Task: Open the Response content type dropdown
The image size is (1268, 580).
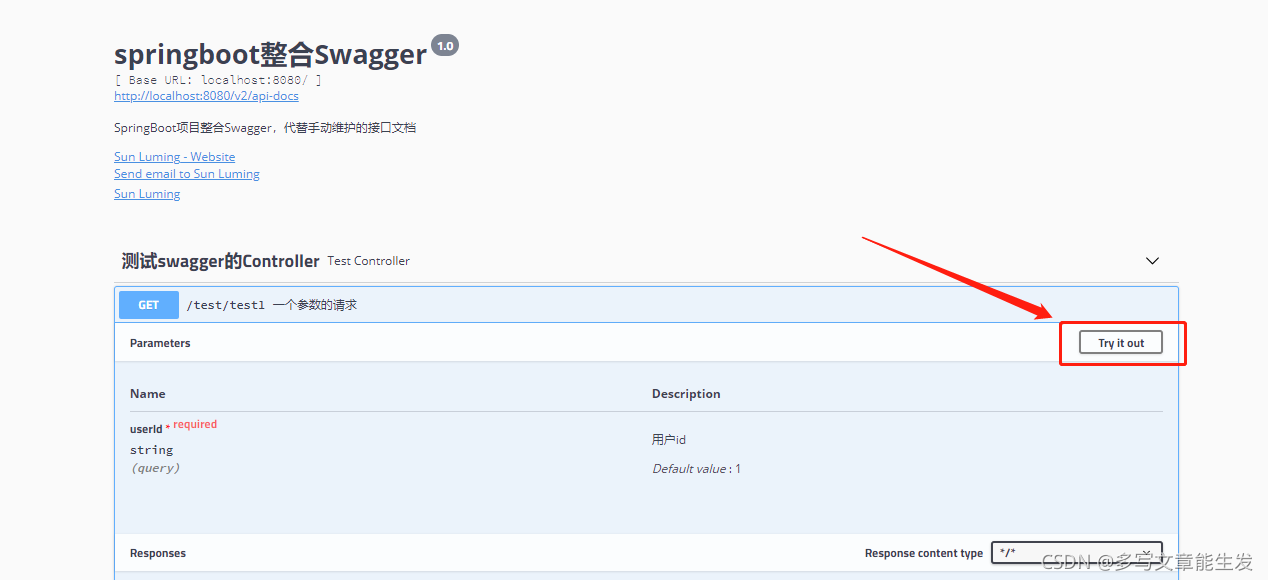Action: (1077, 553)
